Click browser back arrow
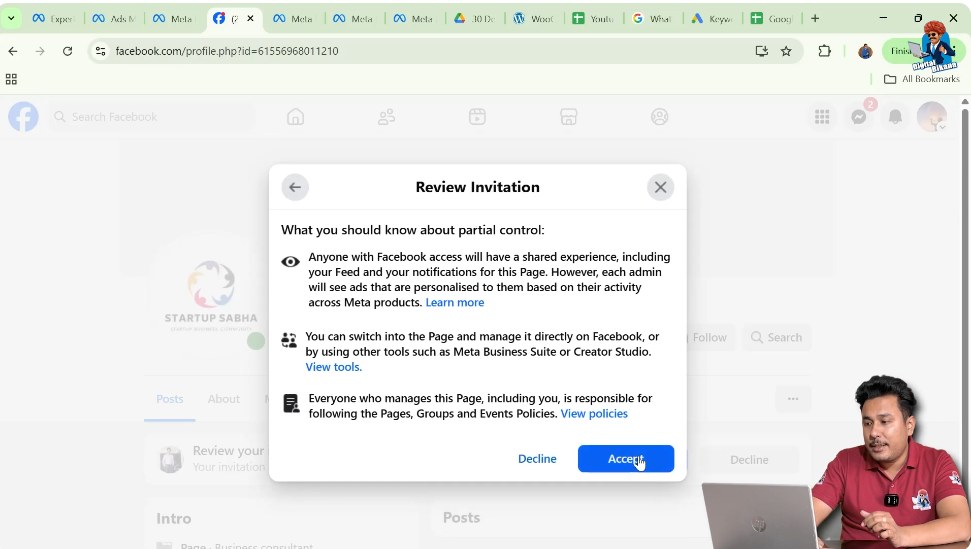The width and height of the screenshot is (971, 549). point(13,51)
